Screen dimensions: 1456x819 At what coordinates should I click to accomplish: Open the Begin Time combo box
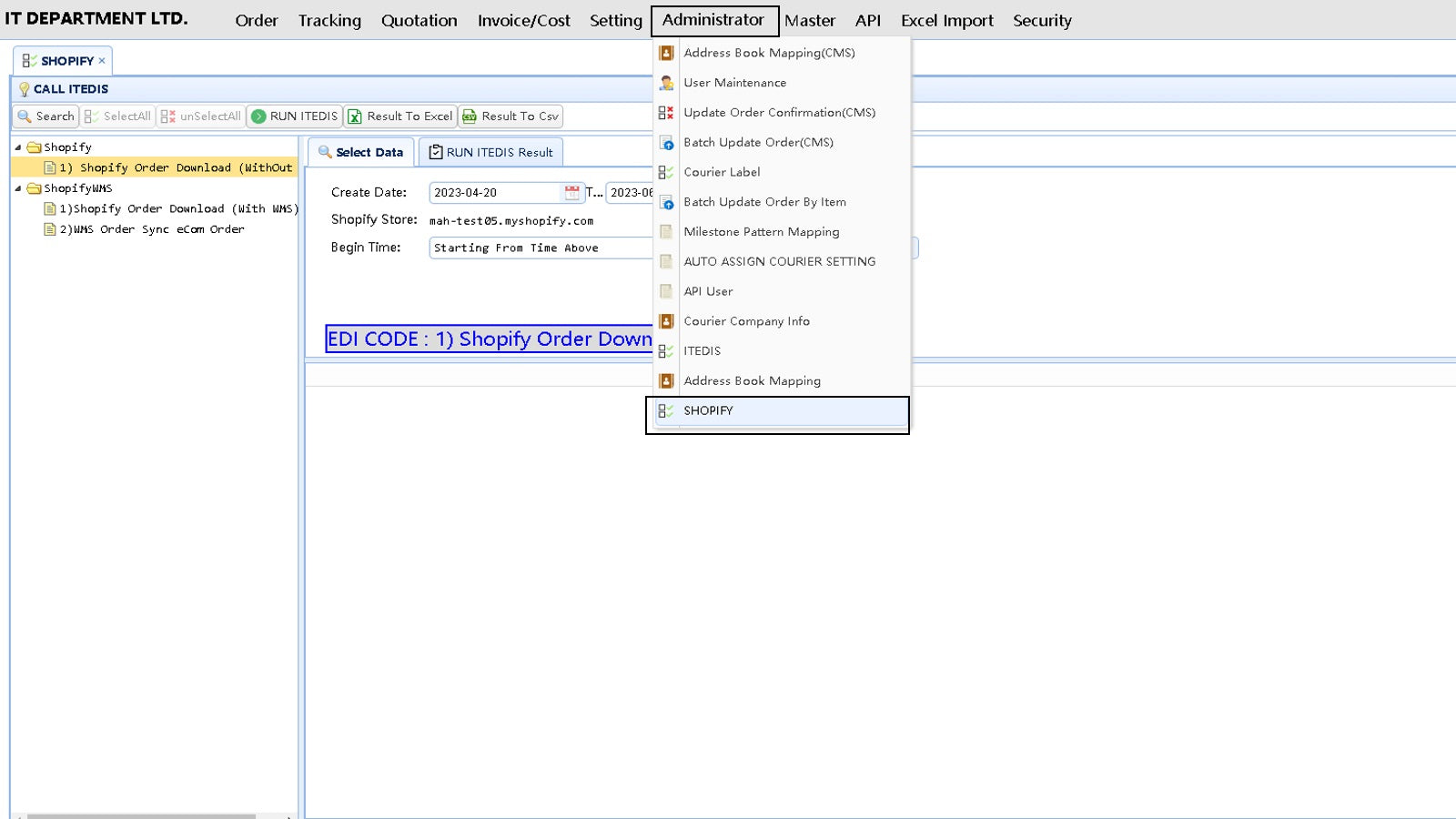541,248
